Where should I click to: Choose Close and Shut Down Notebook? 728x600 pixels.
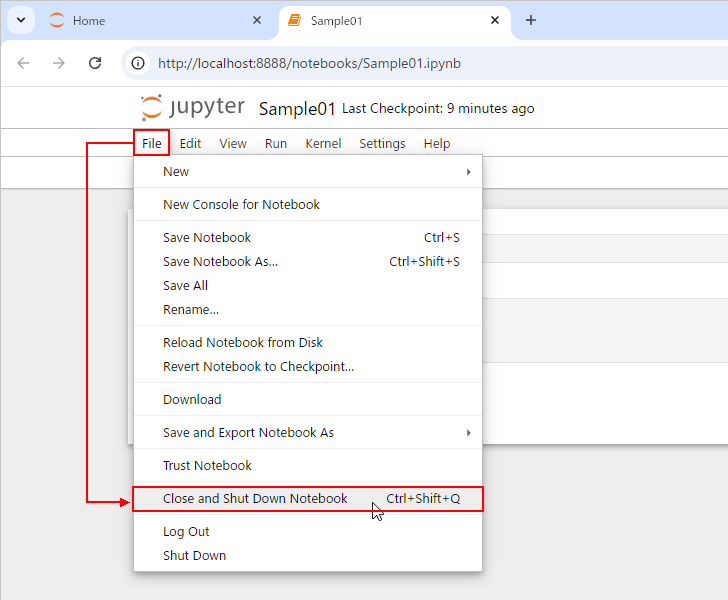[x=308, y=499]
